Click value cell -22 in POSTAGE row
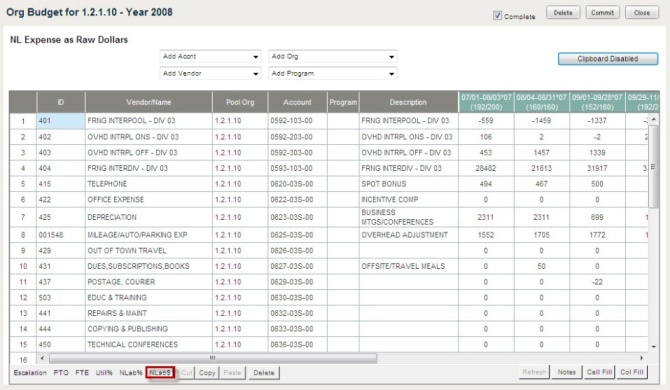Viewport: 670px width, 390px height. click(597, 282)
